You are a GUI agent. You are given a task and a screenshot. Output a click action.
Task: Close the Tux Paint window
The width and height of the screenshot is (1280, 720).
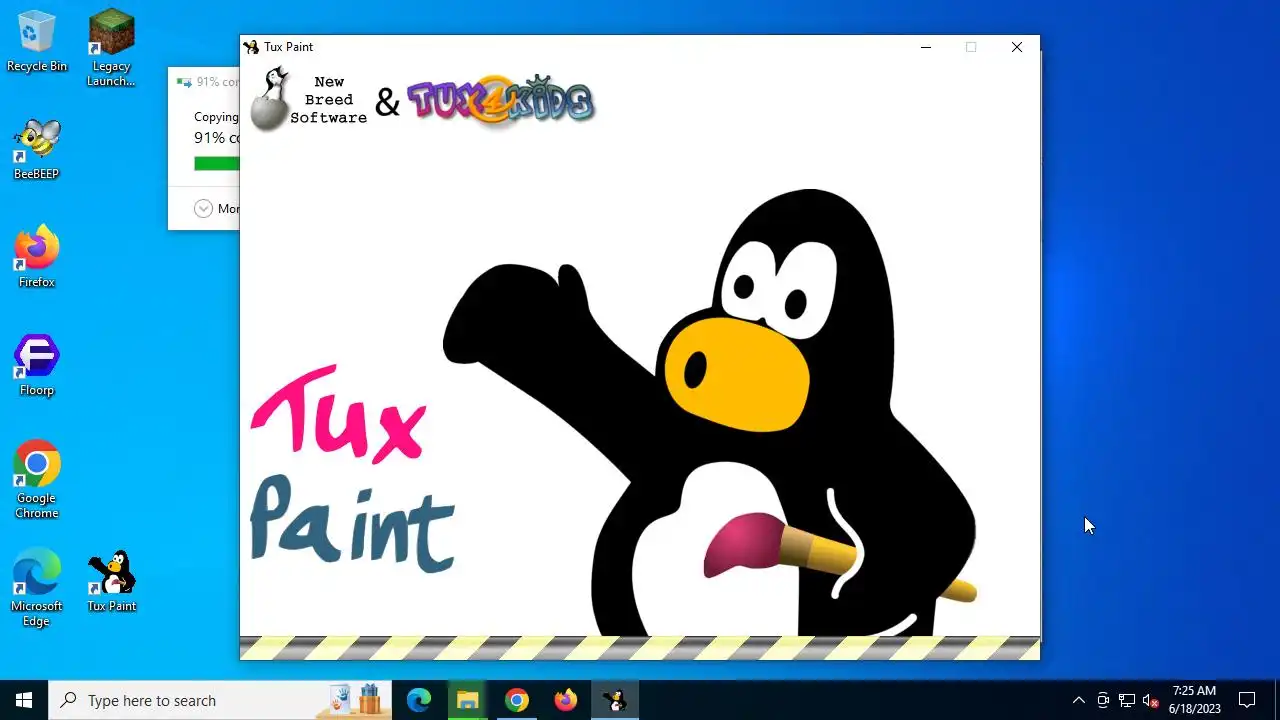(1016, 47)
